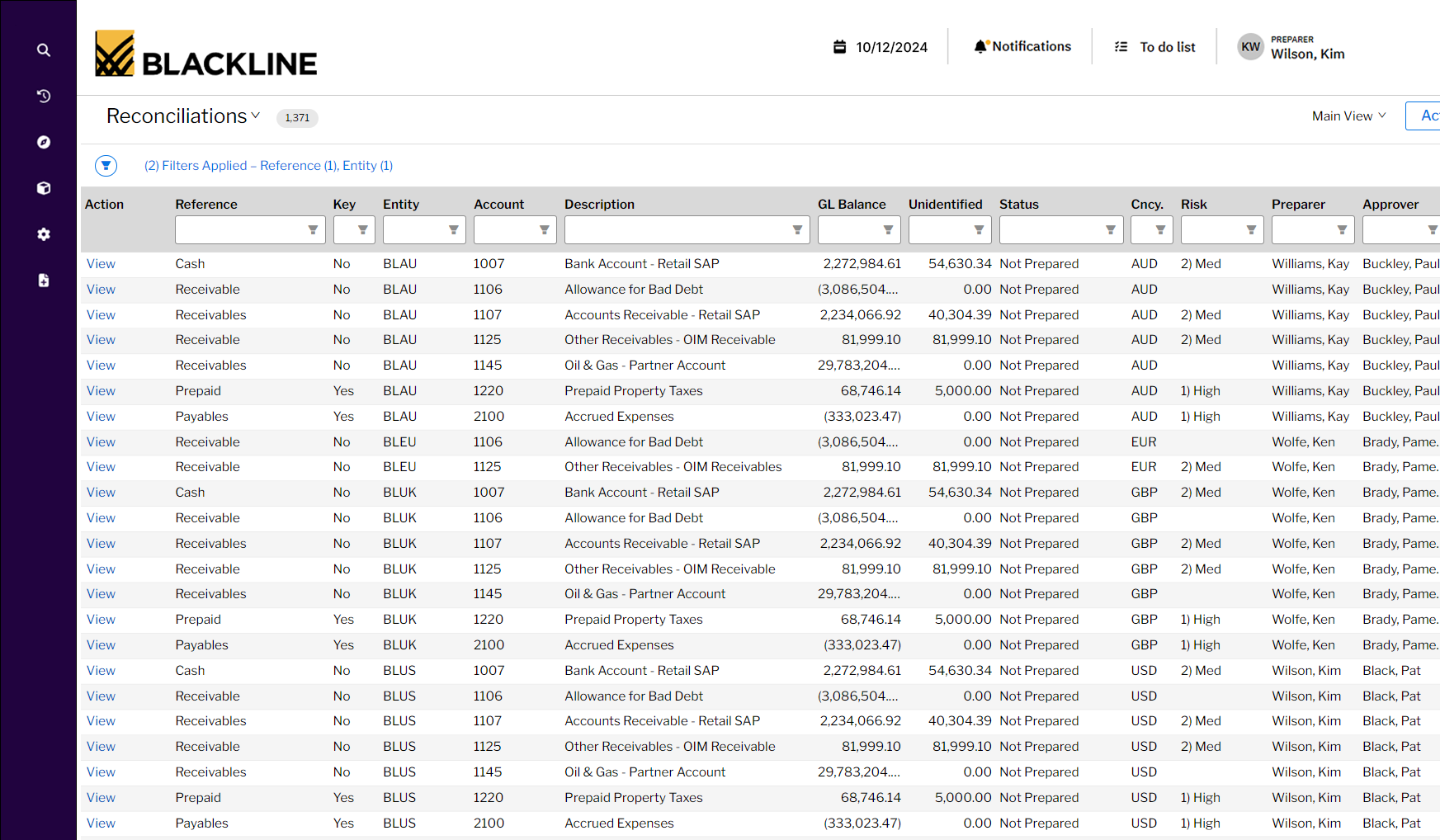Sort by the Approver column header
The height and width of the screenshot is (840, 1440).
click(1390, 205)
